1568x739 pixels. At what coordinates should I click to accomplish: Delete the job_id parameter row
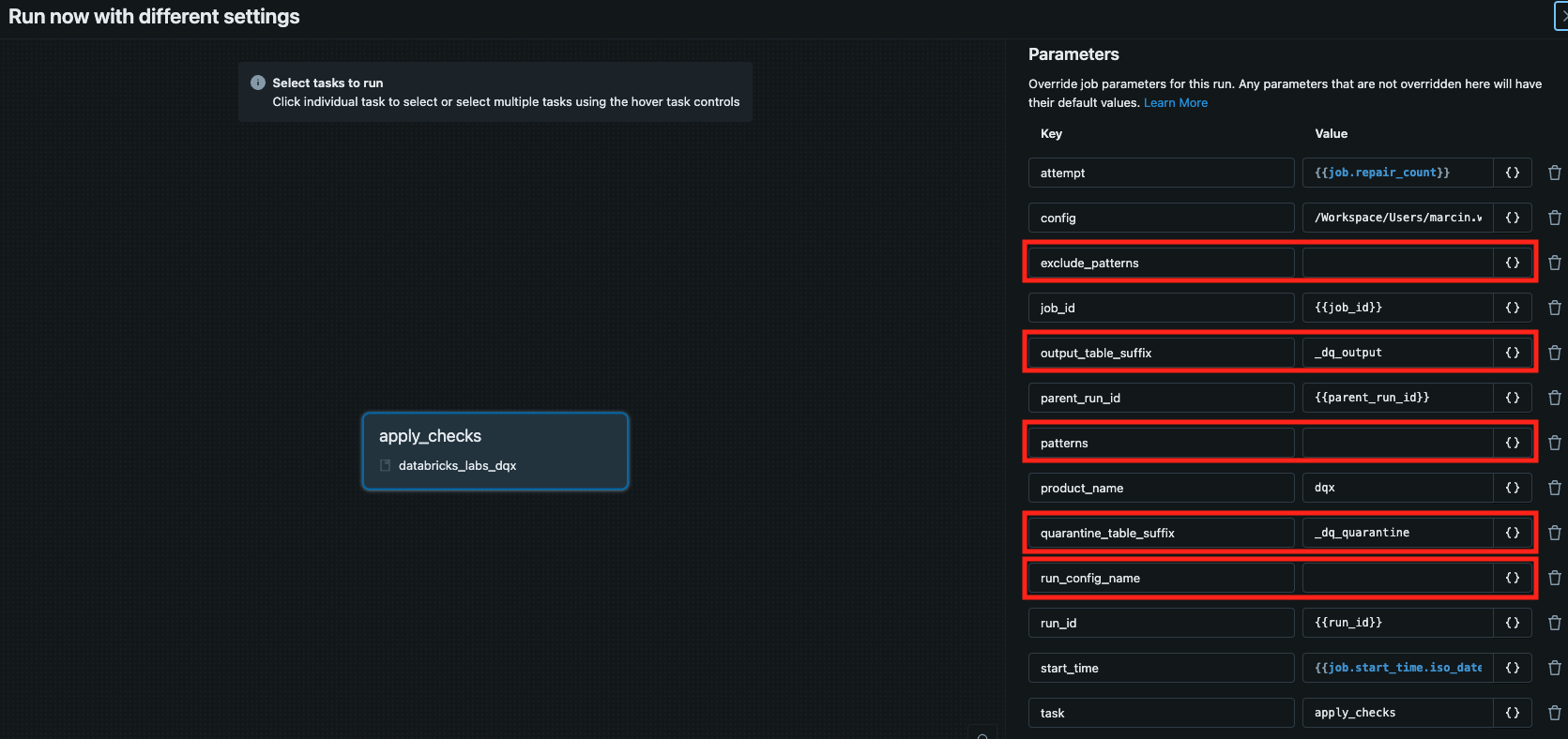pos(1554,308)
